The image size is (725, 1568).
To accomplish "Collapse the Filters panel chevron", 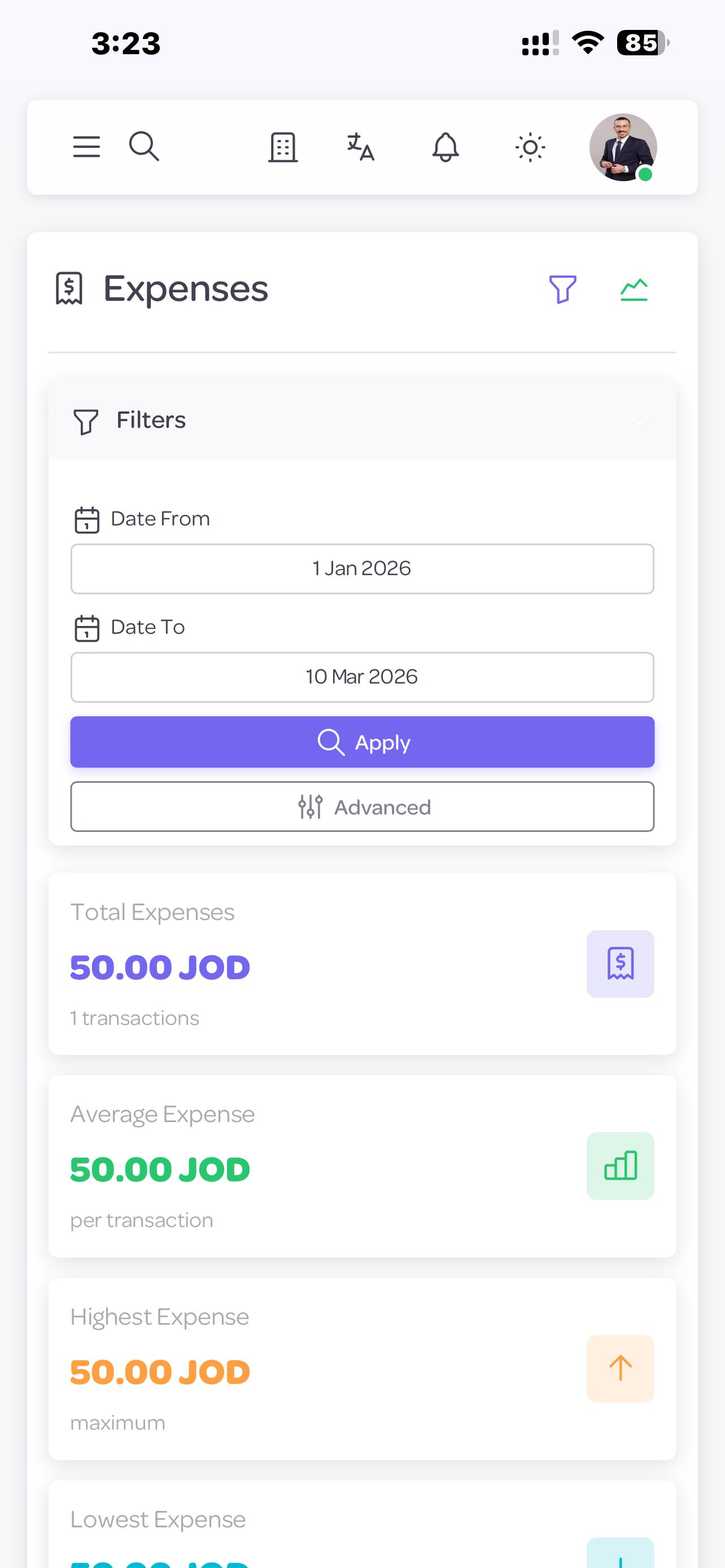I will tap(639, 421).
